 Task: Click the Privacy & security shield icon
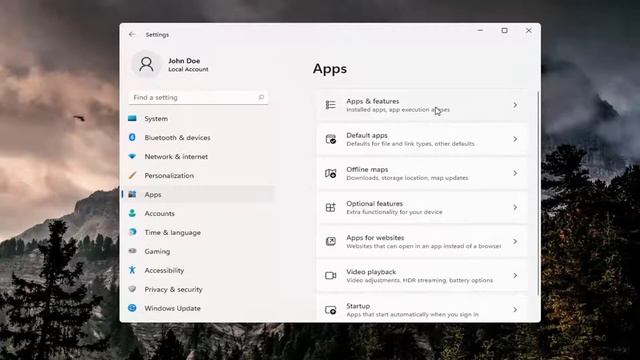click(x=132, y=289)
